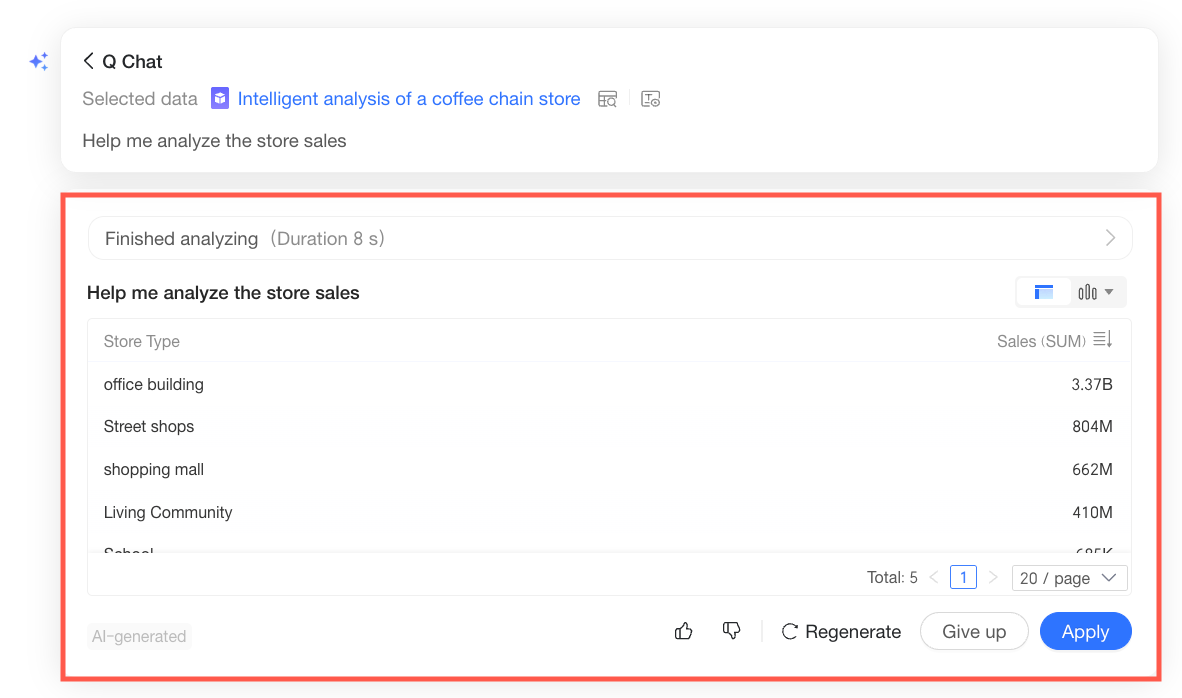Click the data table preview icon
Screen dimensions: 1182x698
pyautogui.click(x=608, y=99)
